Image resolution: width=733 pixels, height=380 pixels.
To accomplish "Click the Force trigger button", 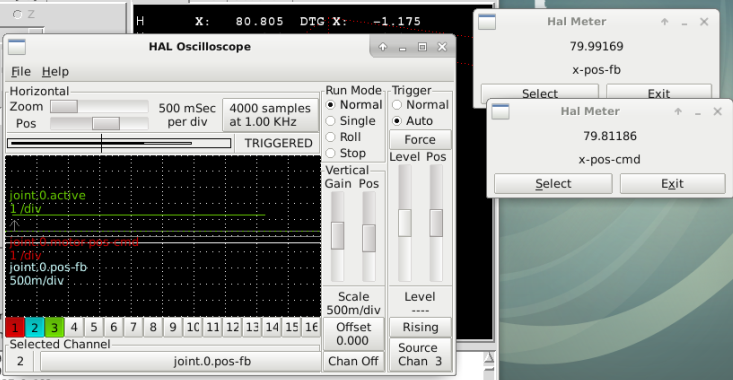I will click(420, 139).
